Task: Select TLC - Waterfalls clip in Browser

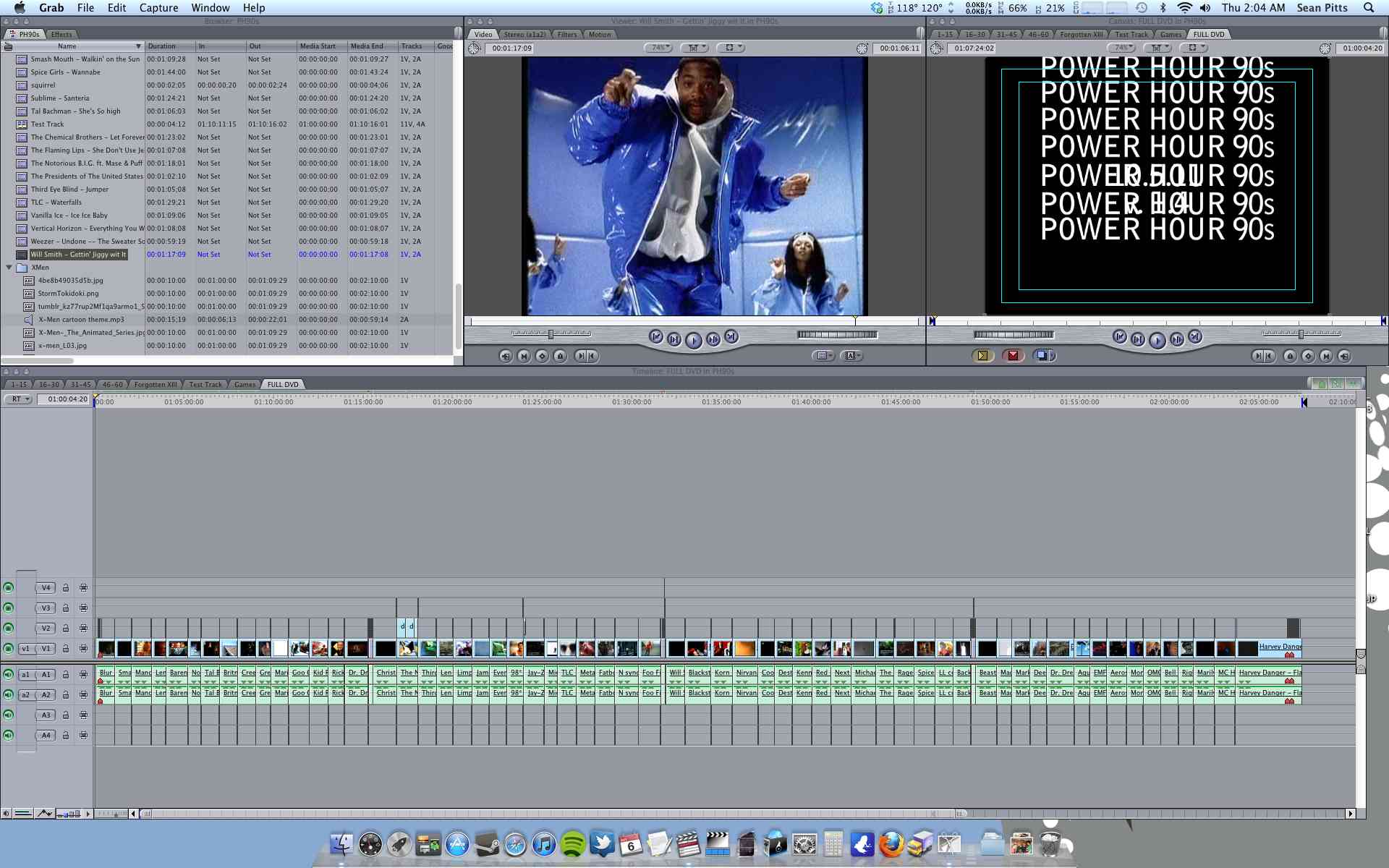Action: 56,203
